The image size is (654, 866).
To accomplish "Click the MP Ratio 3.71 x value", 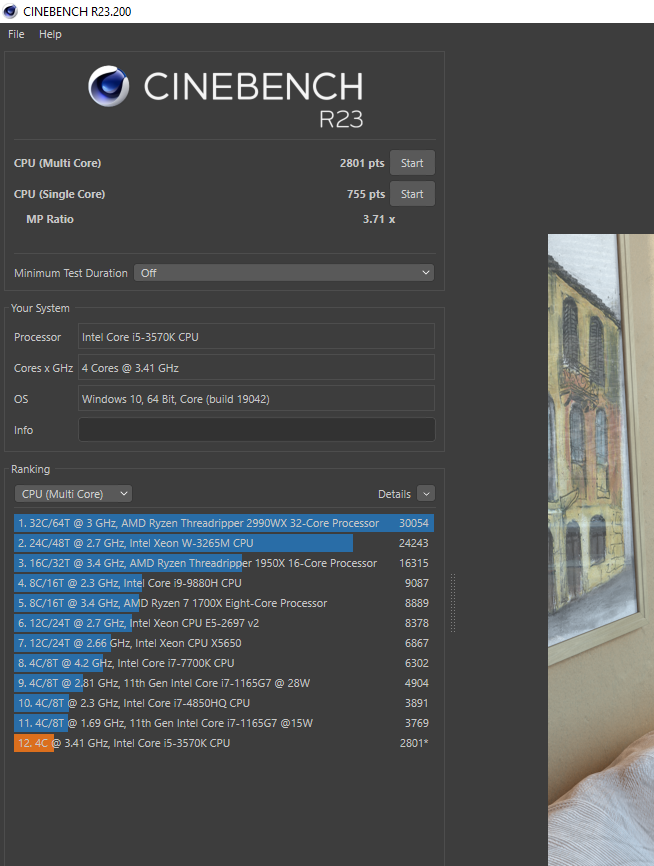I will coord(379,219).
